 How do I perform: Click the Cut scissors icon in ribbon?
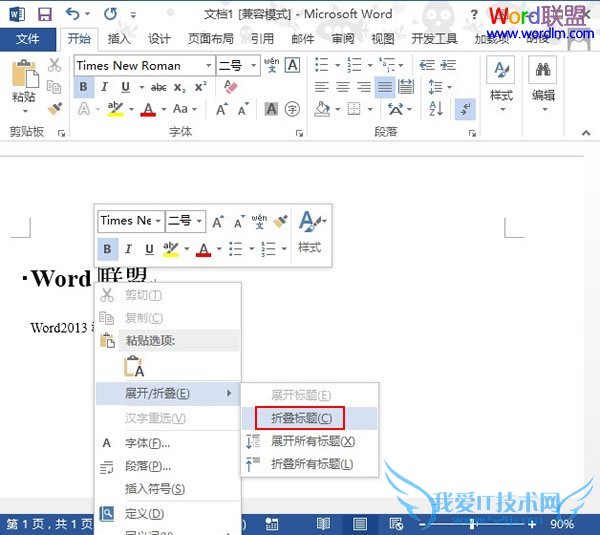click(x=54, y=65)
